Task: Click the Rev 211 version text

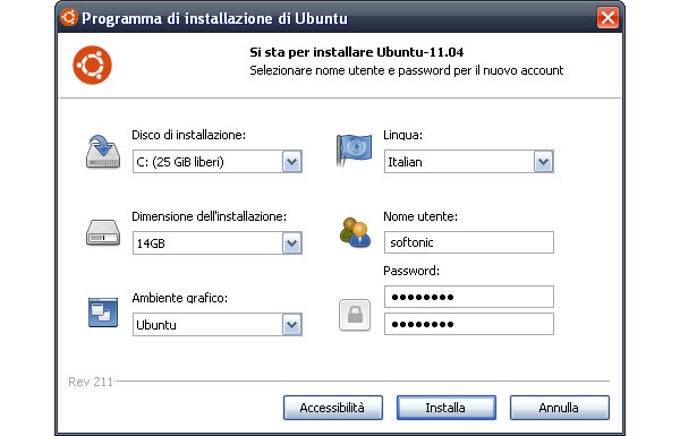Action: [90, 382]
